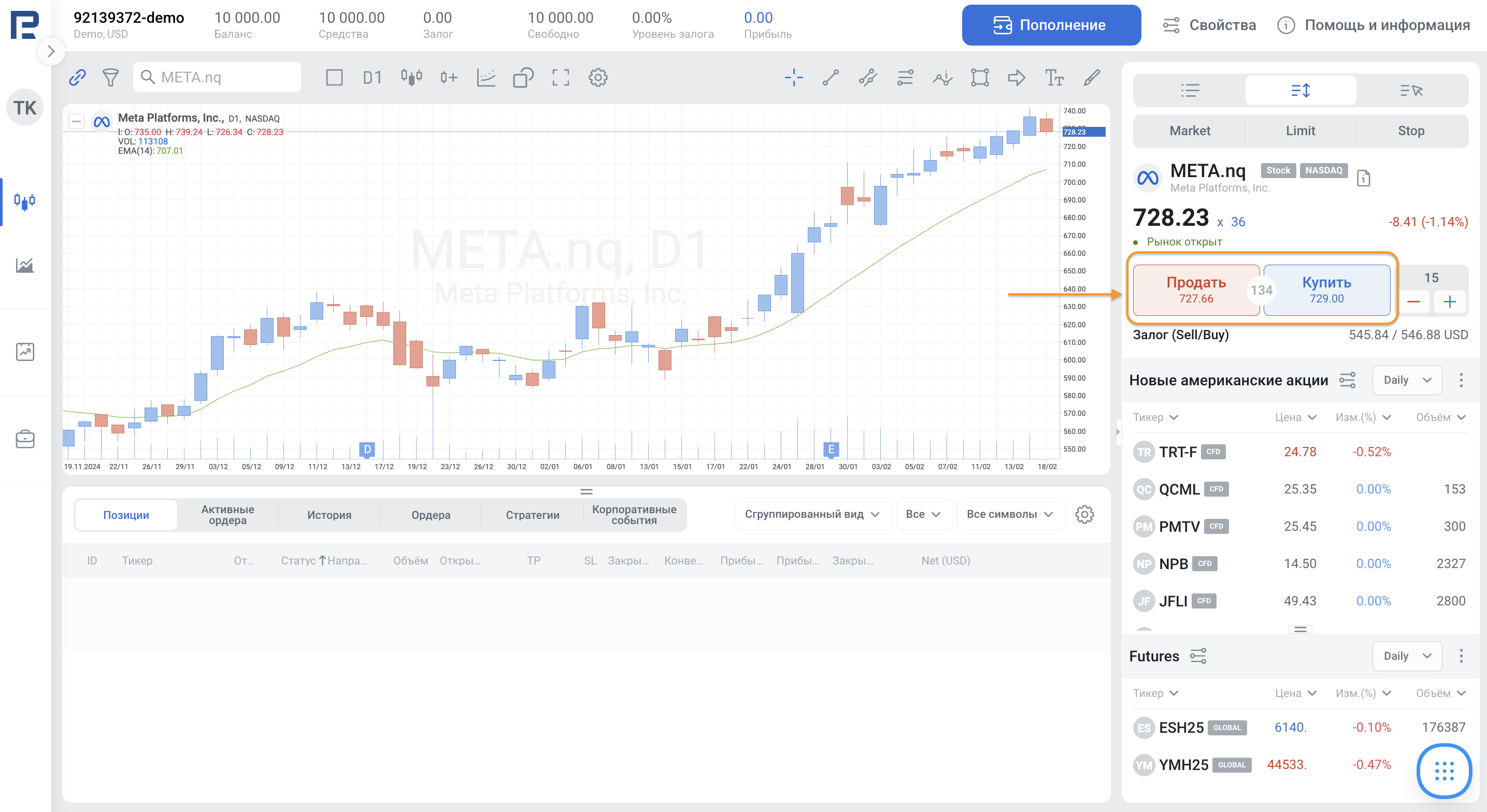Click the META.nq search field
Screen dimensions: 1487x812
pos(225,77)
